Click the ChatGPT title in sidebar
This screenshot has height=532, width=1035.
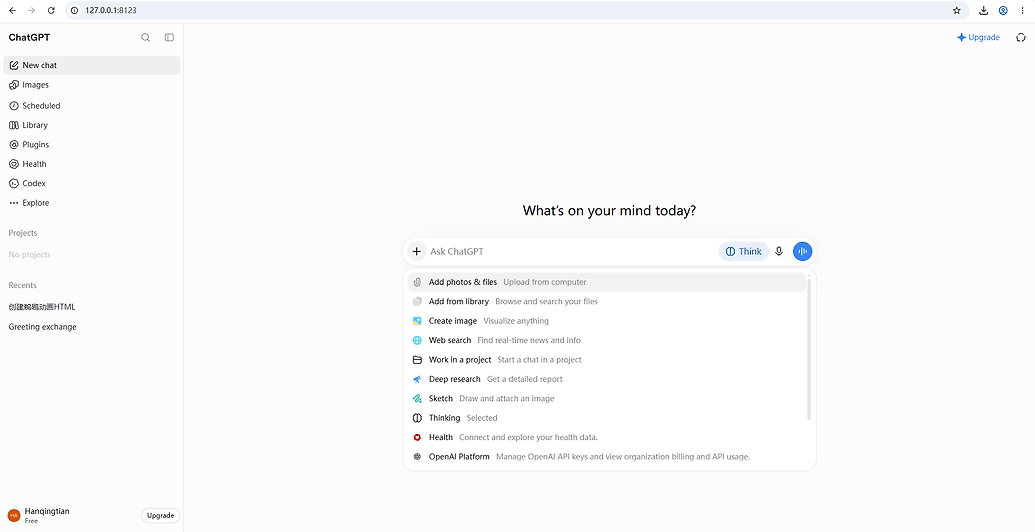point(29,38)
